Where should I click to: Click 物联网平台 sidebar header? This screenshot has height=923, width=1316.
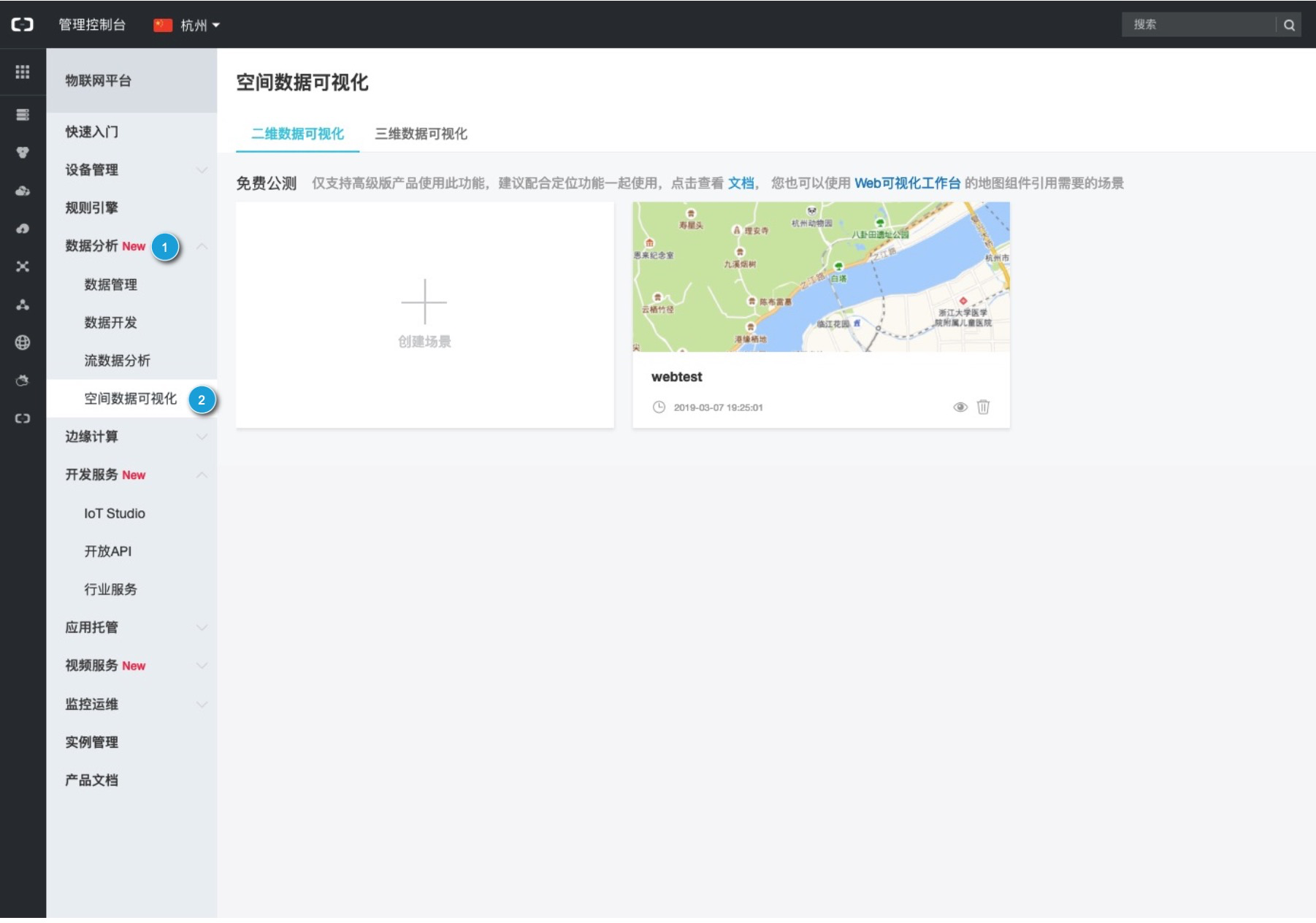pyautogui.click(x=131, y=80)
